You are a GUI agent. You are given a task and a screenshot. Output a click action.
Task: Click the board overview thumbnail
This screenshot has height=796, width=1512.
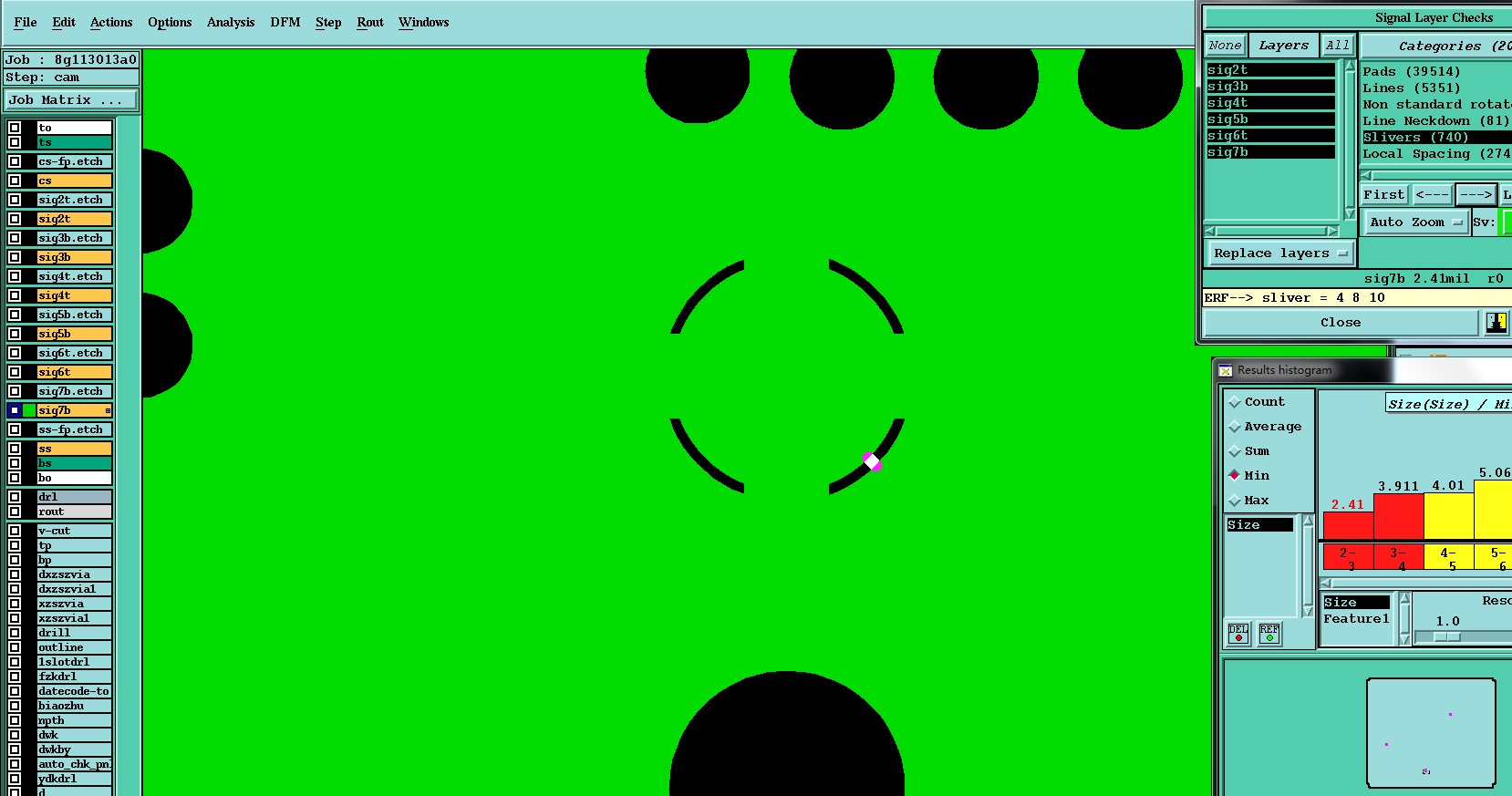point(1431,732)
